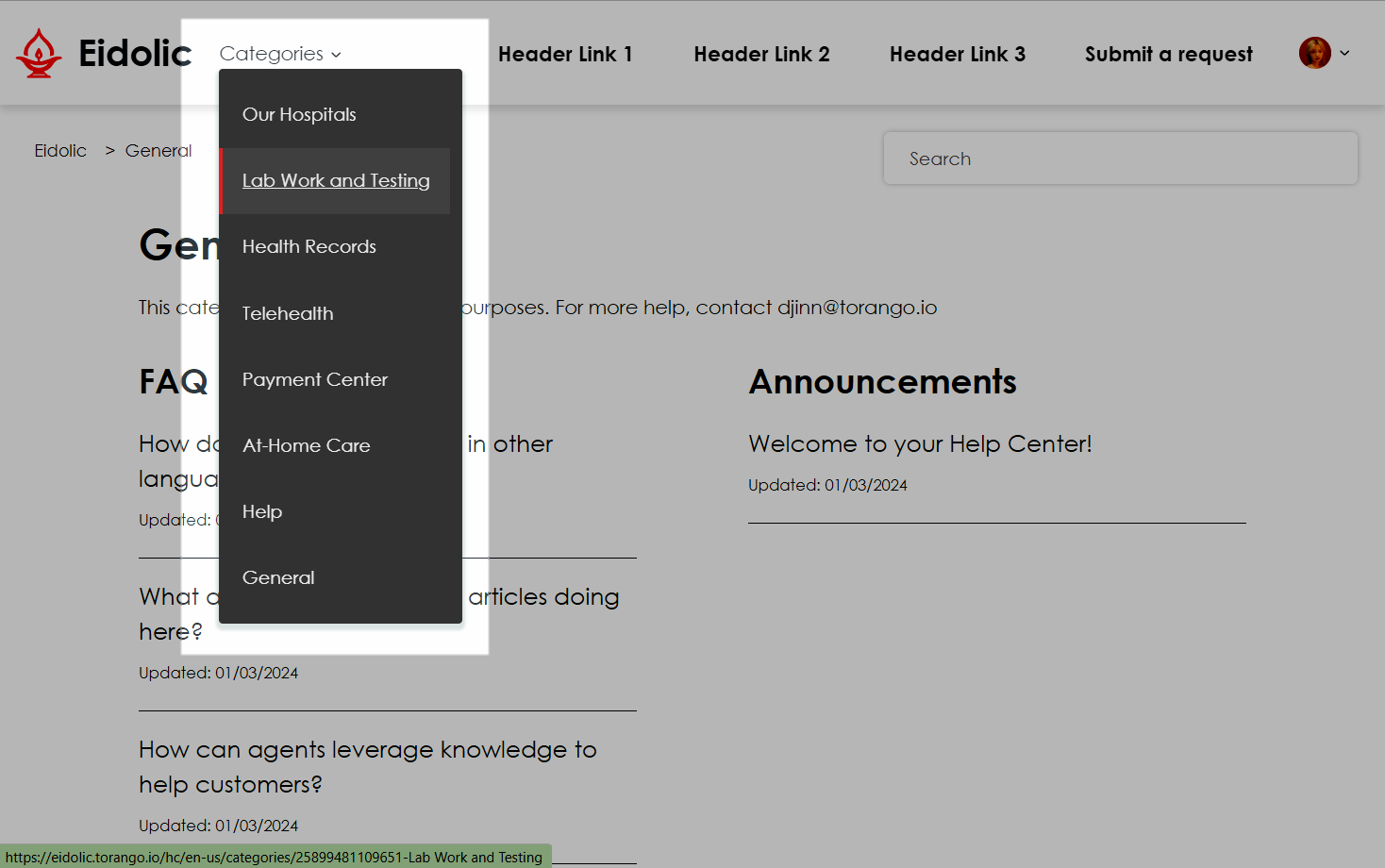Select the Telehealth category

[288, 313]
